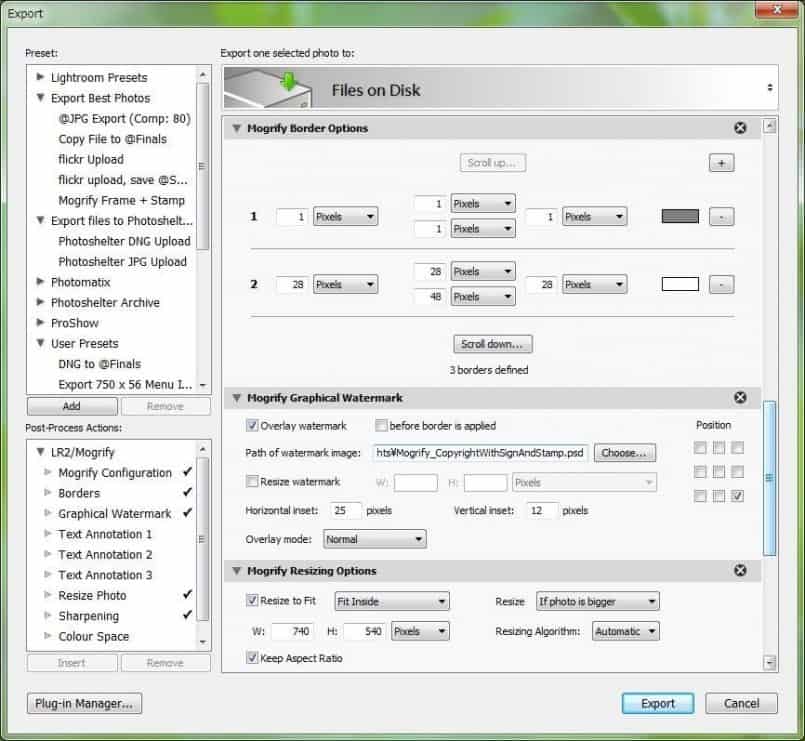Select bottom-right watermark position box

coord(737,496)
